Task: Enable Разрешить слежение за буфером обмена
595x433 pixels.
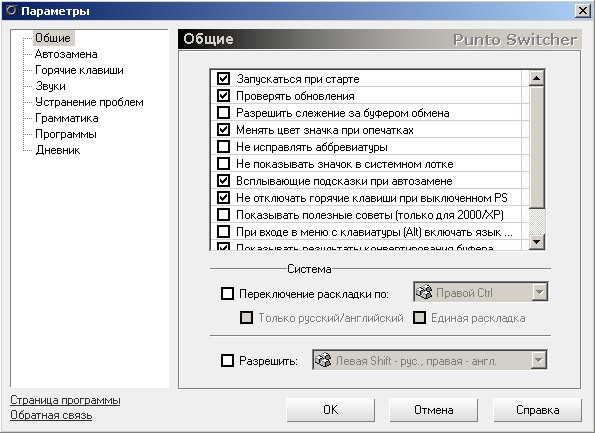Action: coord(224,113)
